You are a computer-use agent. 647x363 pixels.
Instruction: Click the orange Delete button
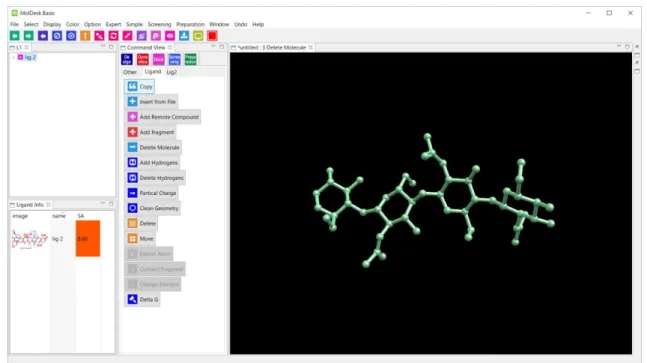142,223
